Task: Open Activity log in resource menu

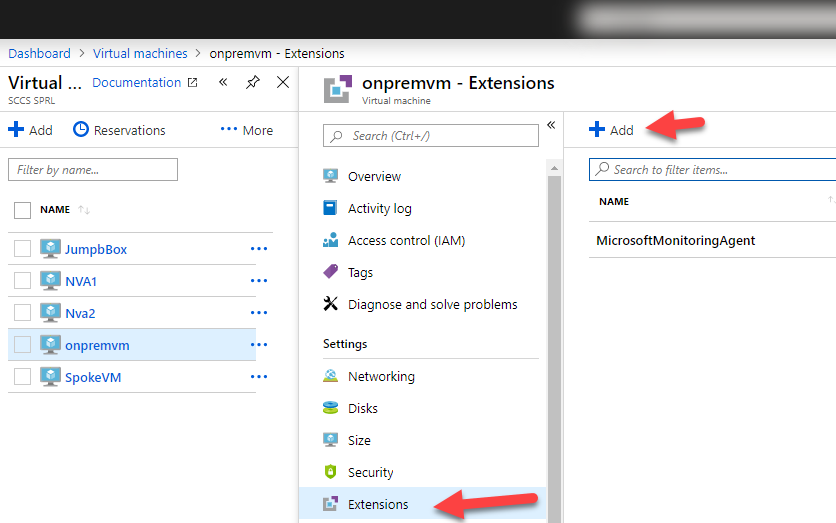Action: click(x=379, y=208)
